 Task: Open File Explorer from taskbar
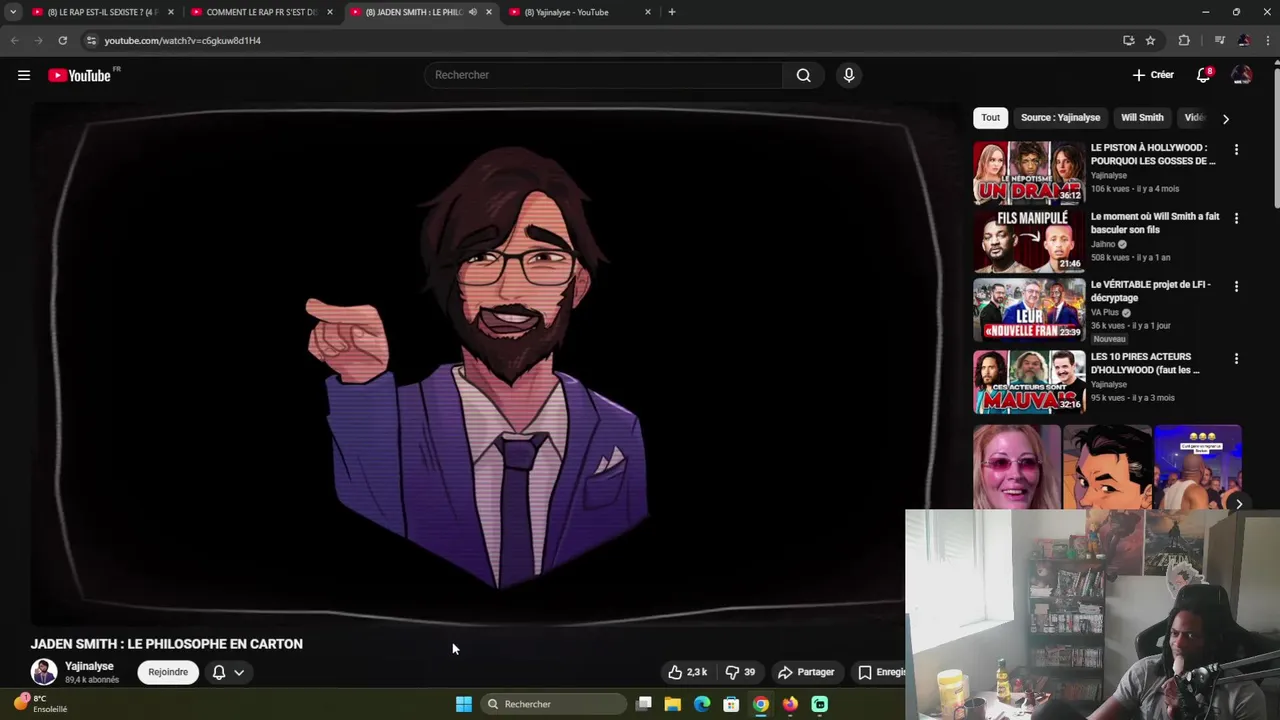point(673,704)
